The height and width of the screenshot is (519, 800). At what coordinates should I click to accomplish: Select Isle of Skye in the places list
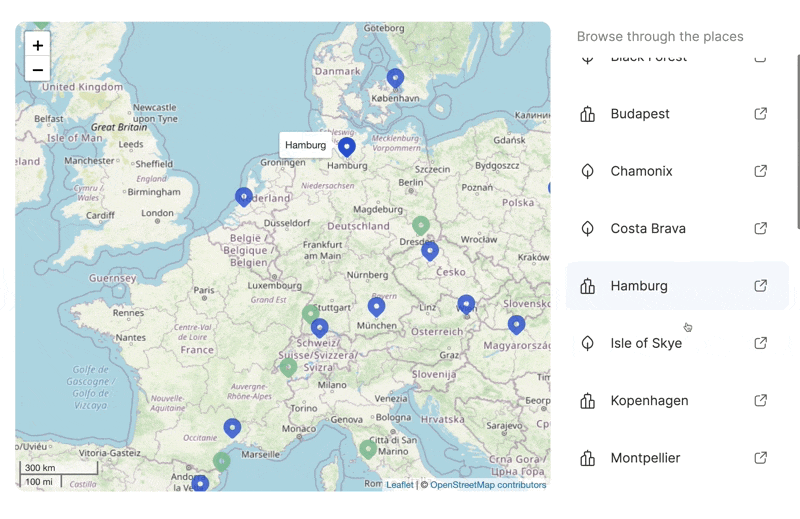pos(677,343)
